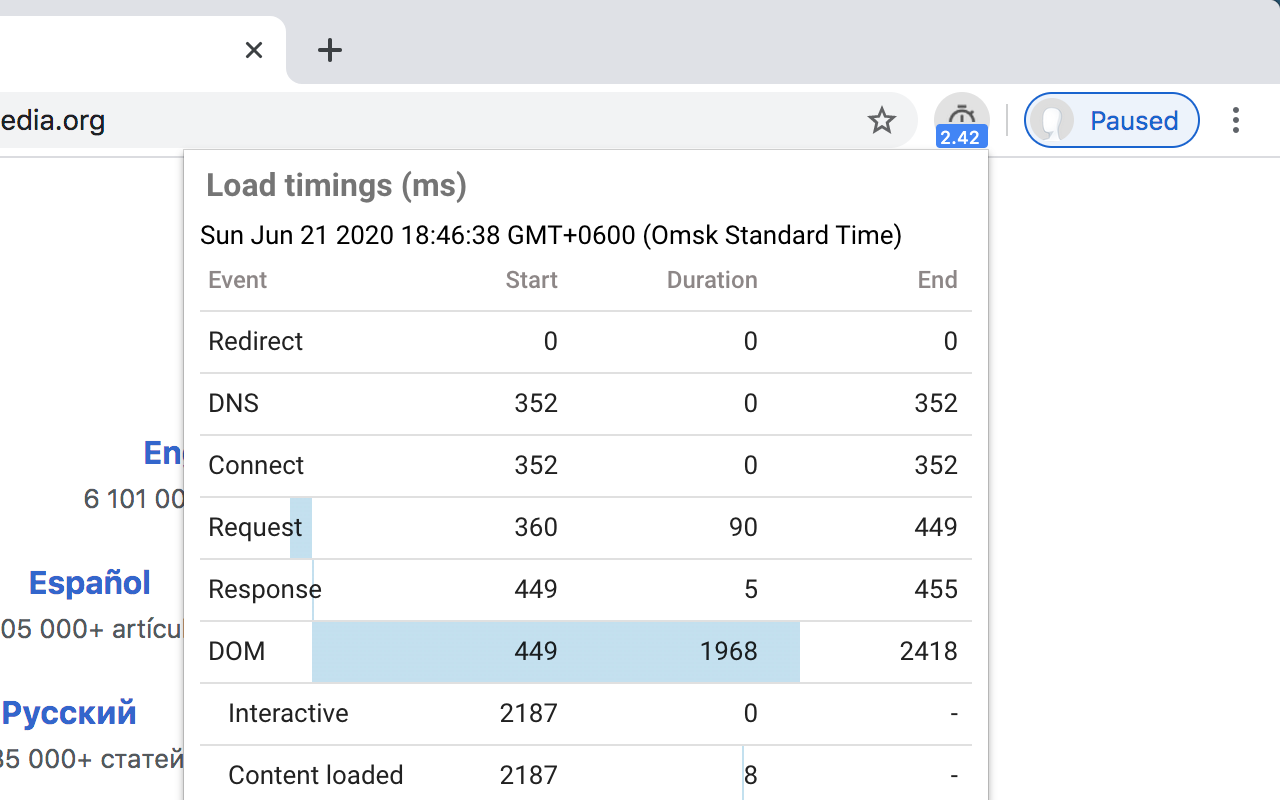
Task: Click the Load timings extension icon showing 2.42
Action: (x=961, y=120)
